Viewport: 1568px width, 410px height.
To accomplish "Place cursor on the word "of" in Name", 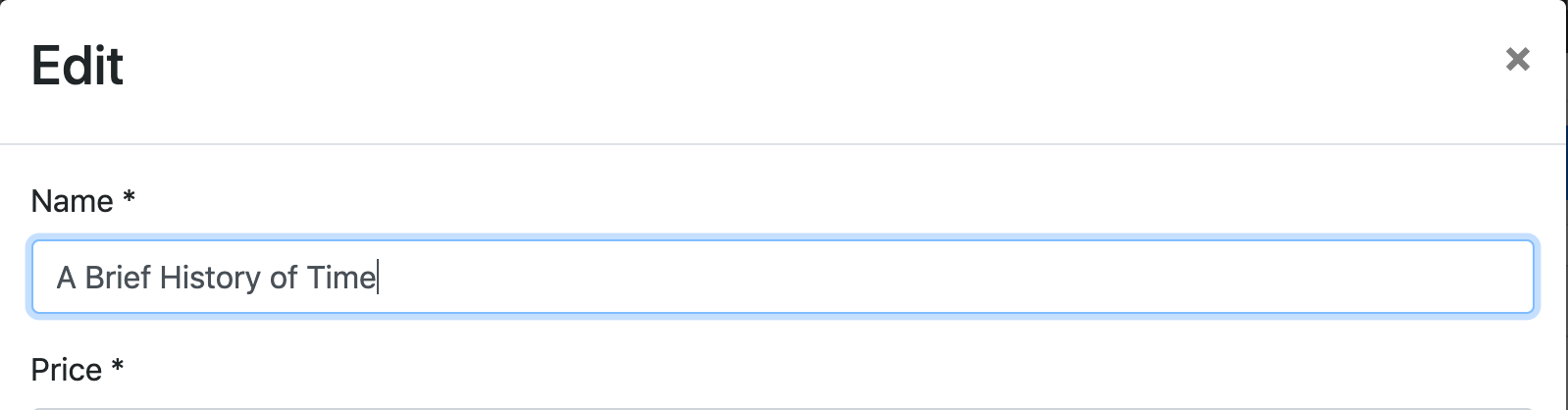I will (x=283, y=278).
